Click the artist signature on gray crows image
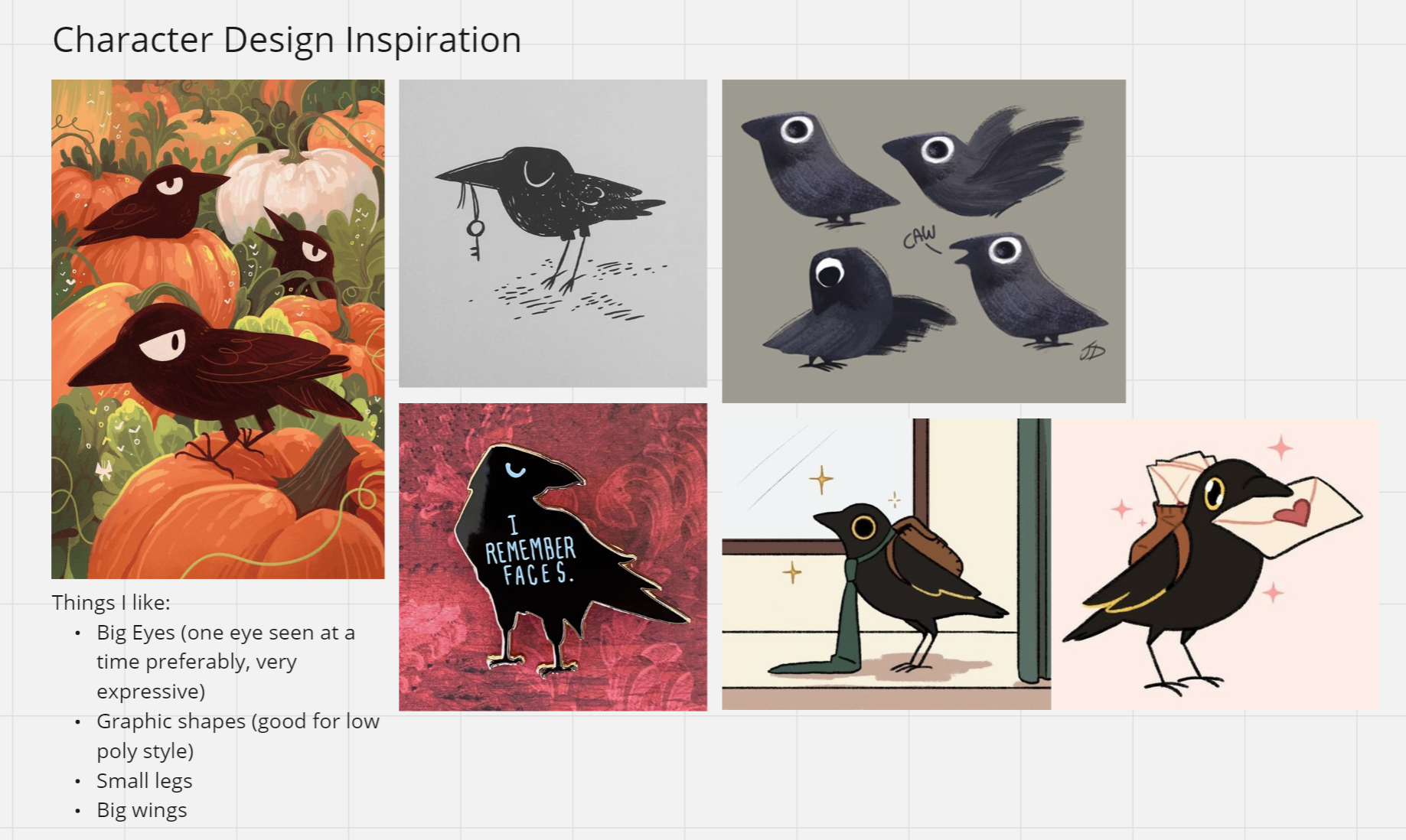This screenshot has height=840, width=1406. 1092,350
